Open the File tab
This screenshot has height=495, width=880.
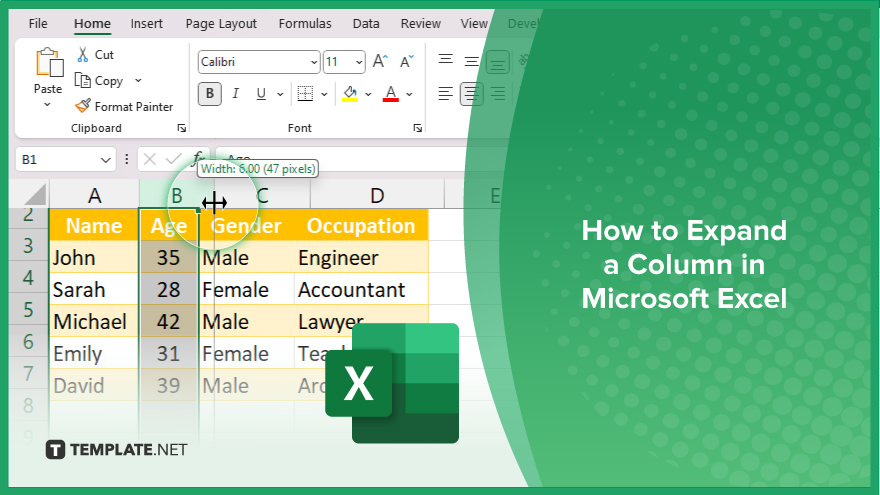pyautogui.click(x=38, y=24)
